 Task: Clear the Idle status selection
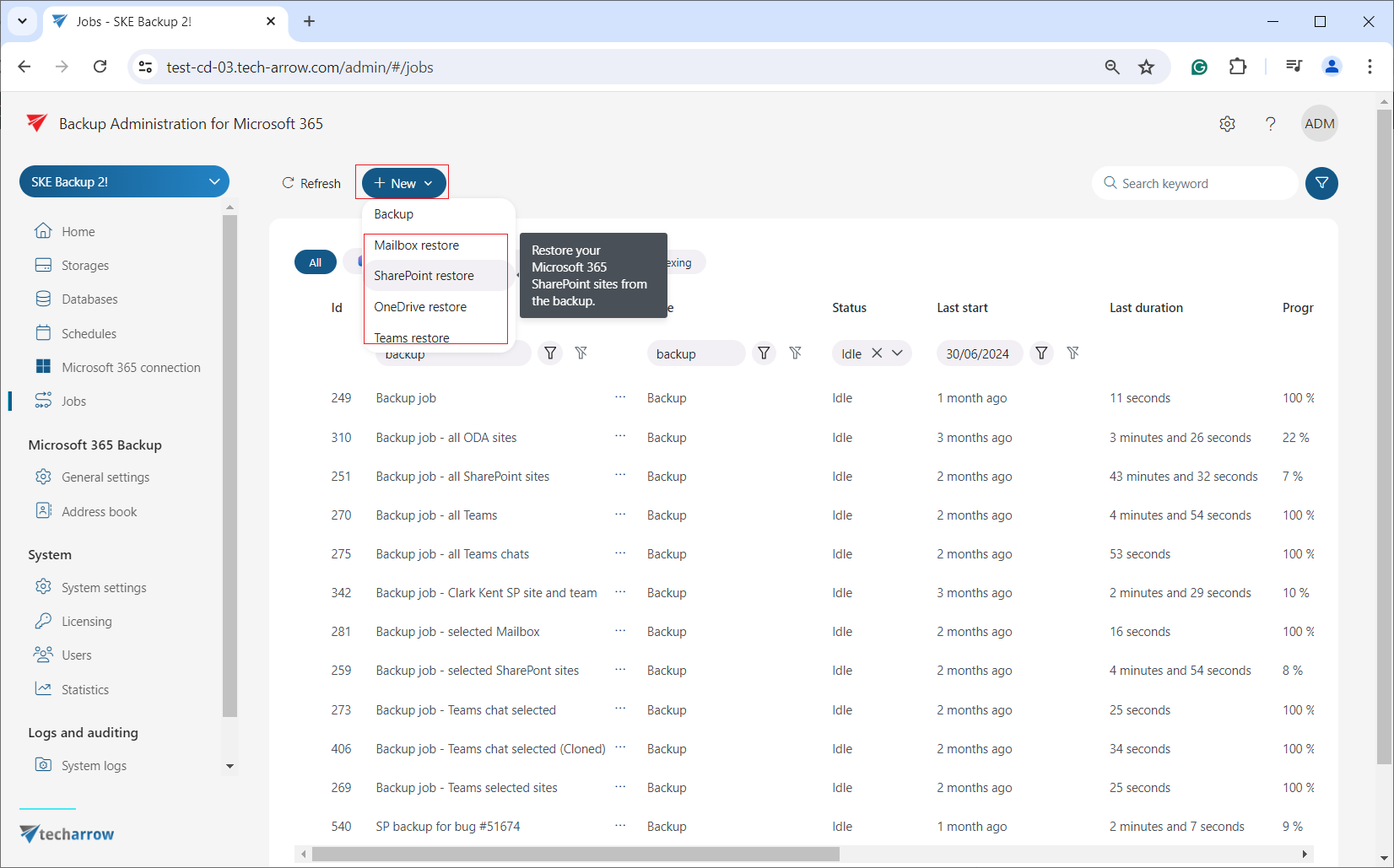click(877, 353)
